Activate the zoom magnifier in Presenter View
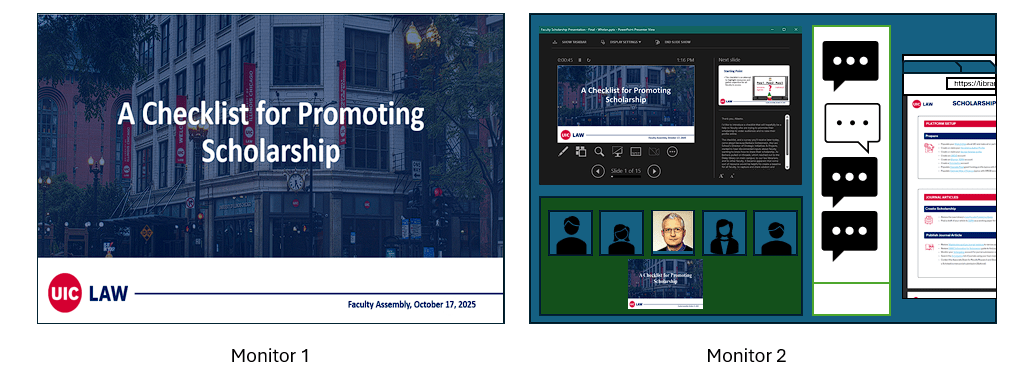The image size is (1018, 381). click(599, 151)
